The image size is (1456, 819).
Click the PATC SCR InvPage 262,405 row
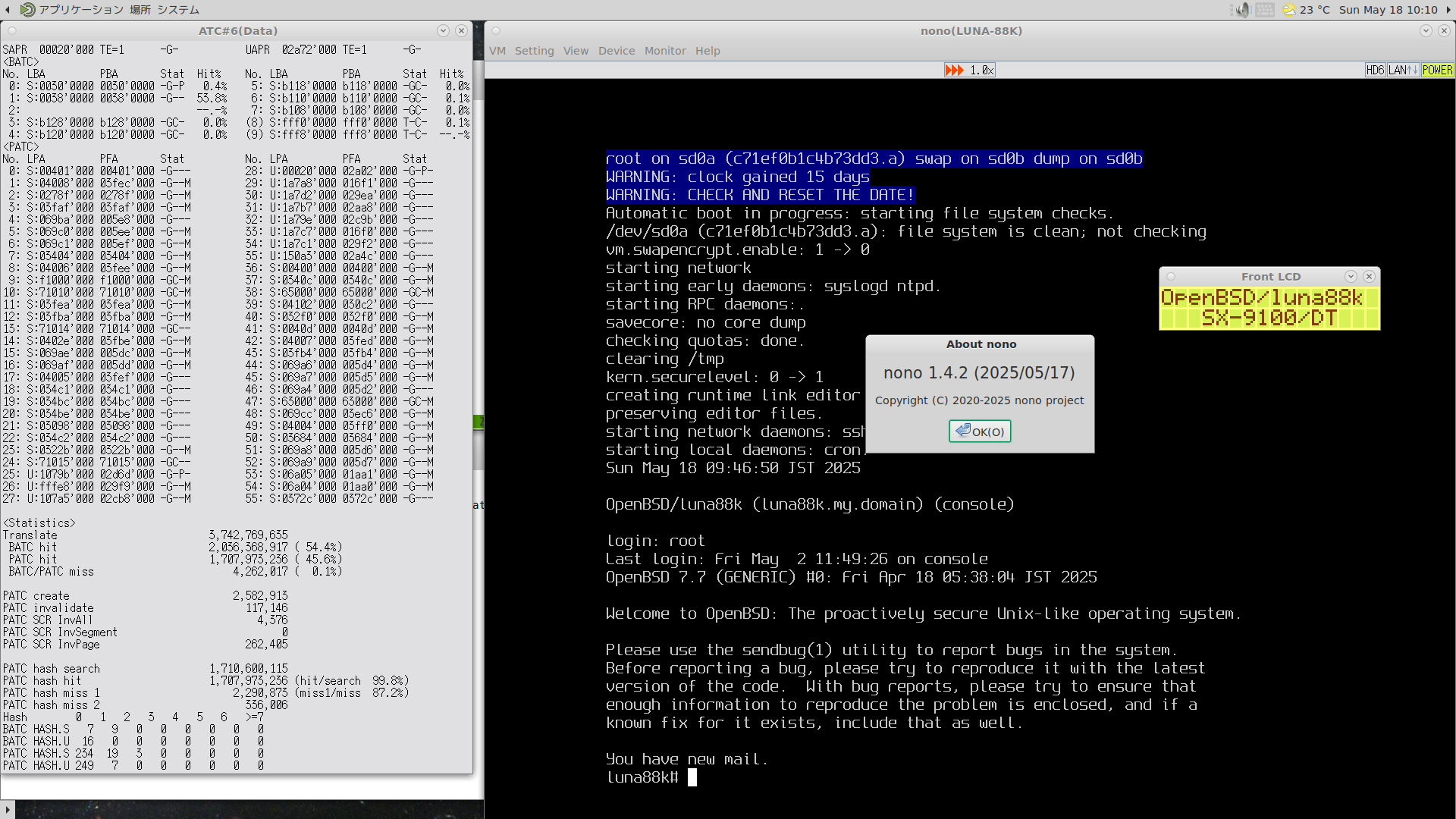coord(145,645)
